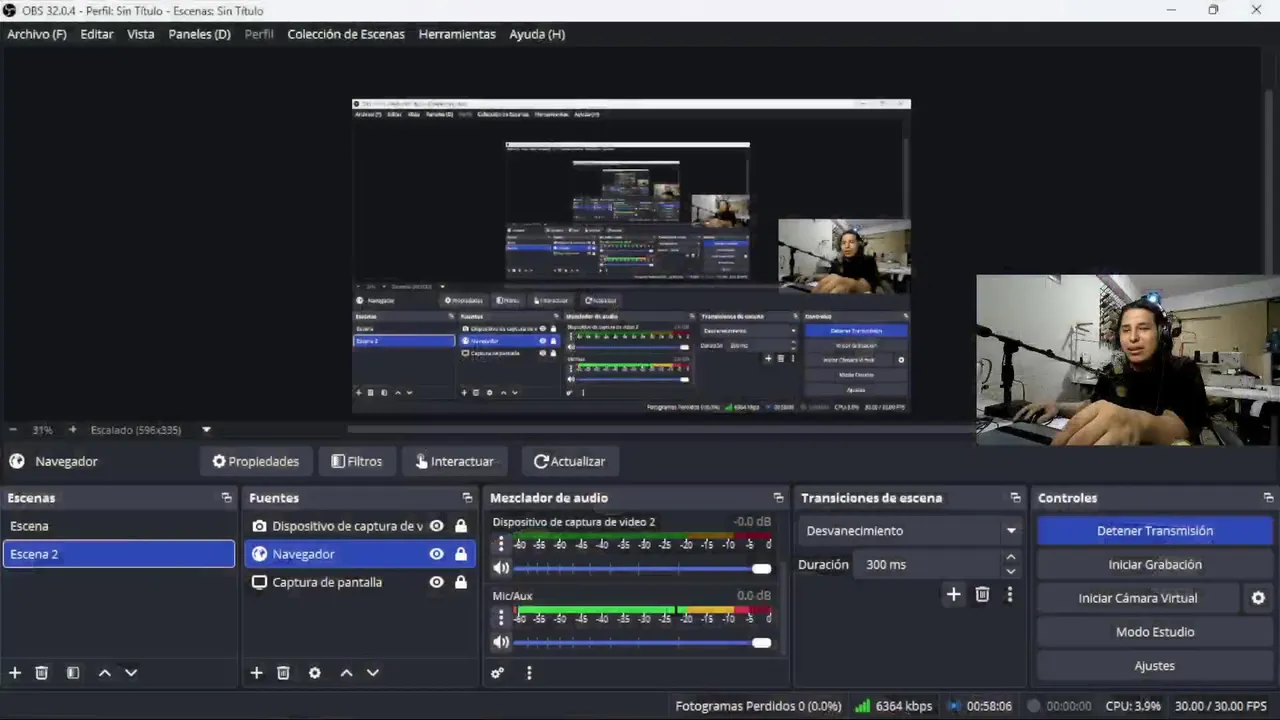Click Iniciar Grabación button
This screenshot has width=1280, height=720.
coord(1155,565)
